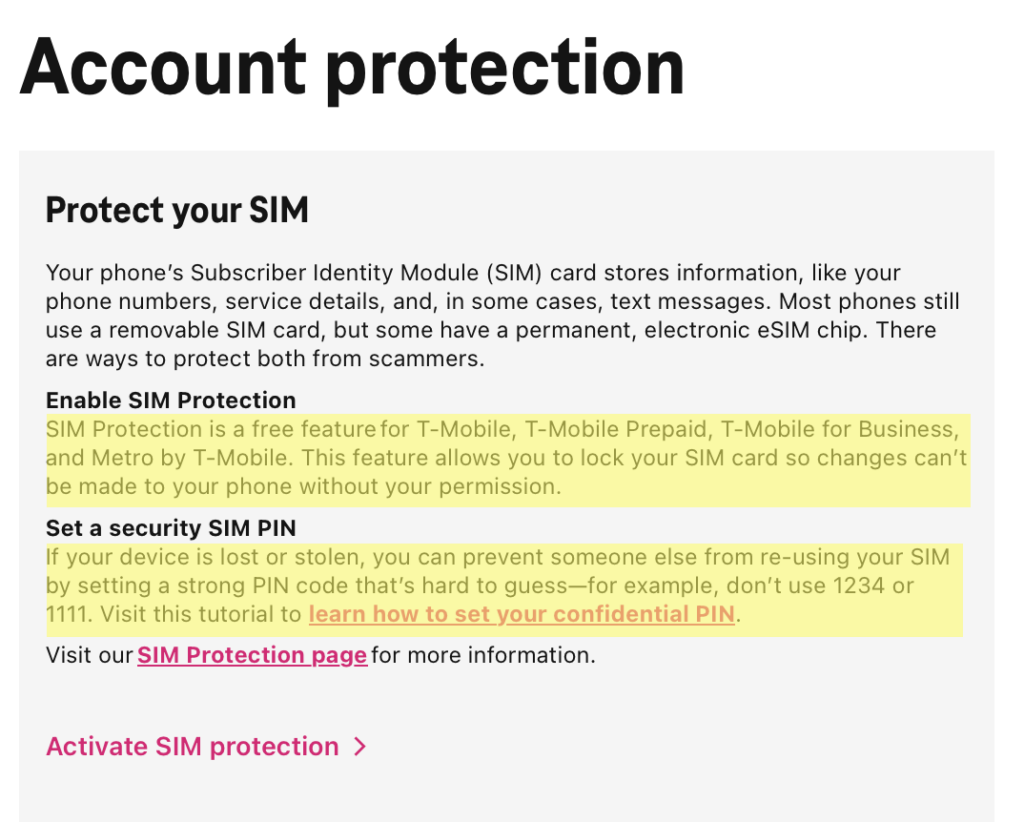Click the "Protect your SIM" heading
Image resolution: width=1024 pixels, height=822 pixels.
pyautogui.click(x=176, y=211)
